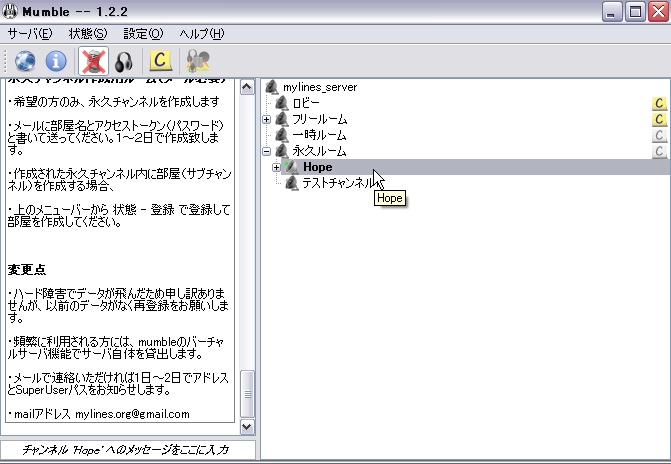Image resolution: width=671 pixels, height=464 pixels.
Task: Maximize the Mumble window
Action: pyautogui.click(x=635, y=12)
